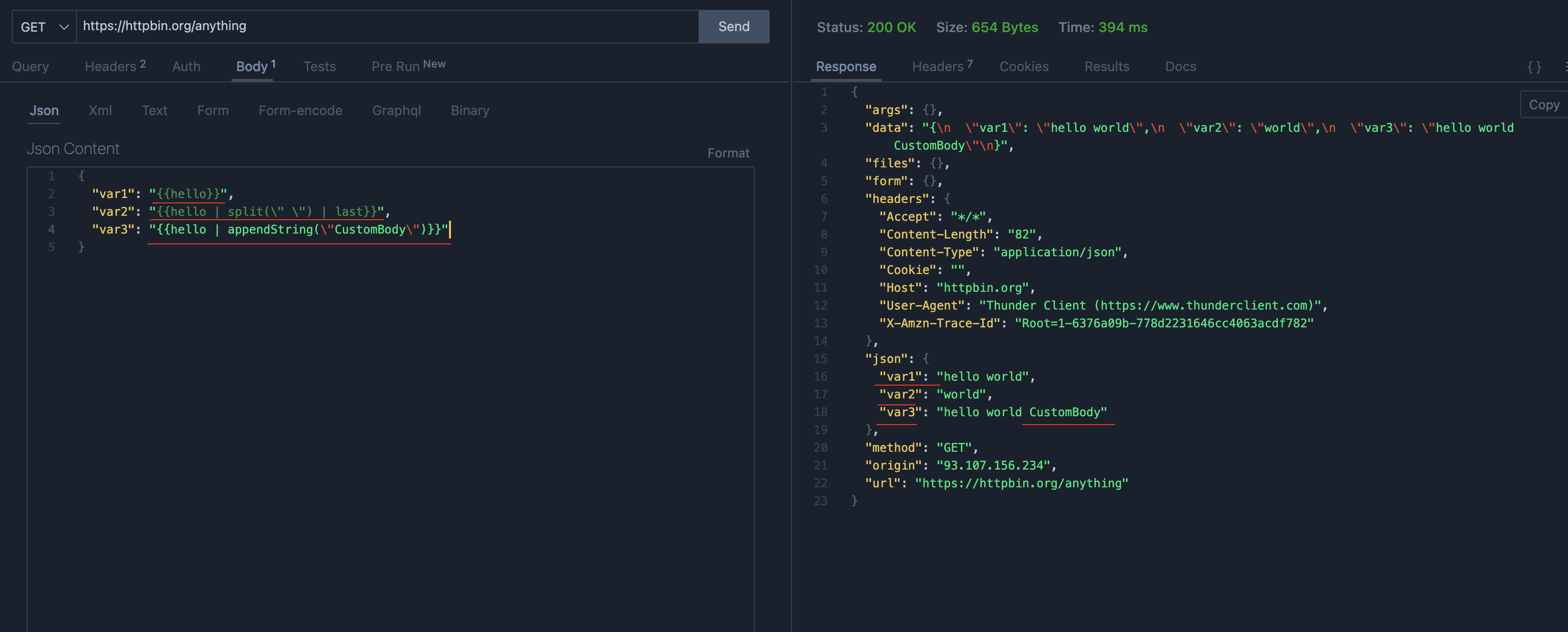
Task: View the response Cookies tab
Action: coord(1024,67)
